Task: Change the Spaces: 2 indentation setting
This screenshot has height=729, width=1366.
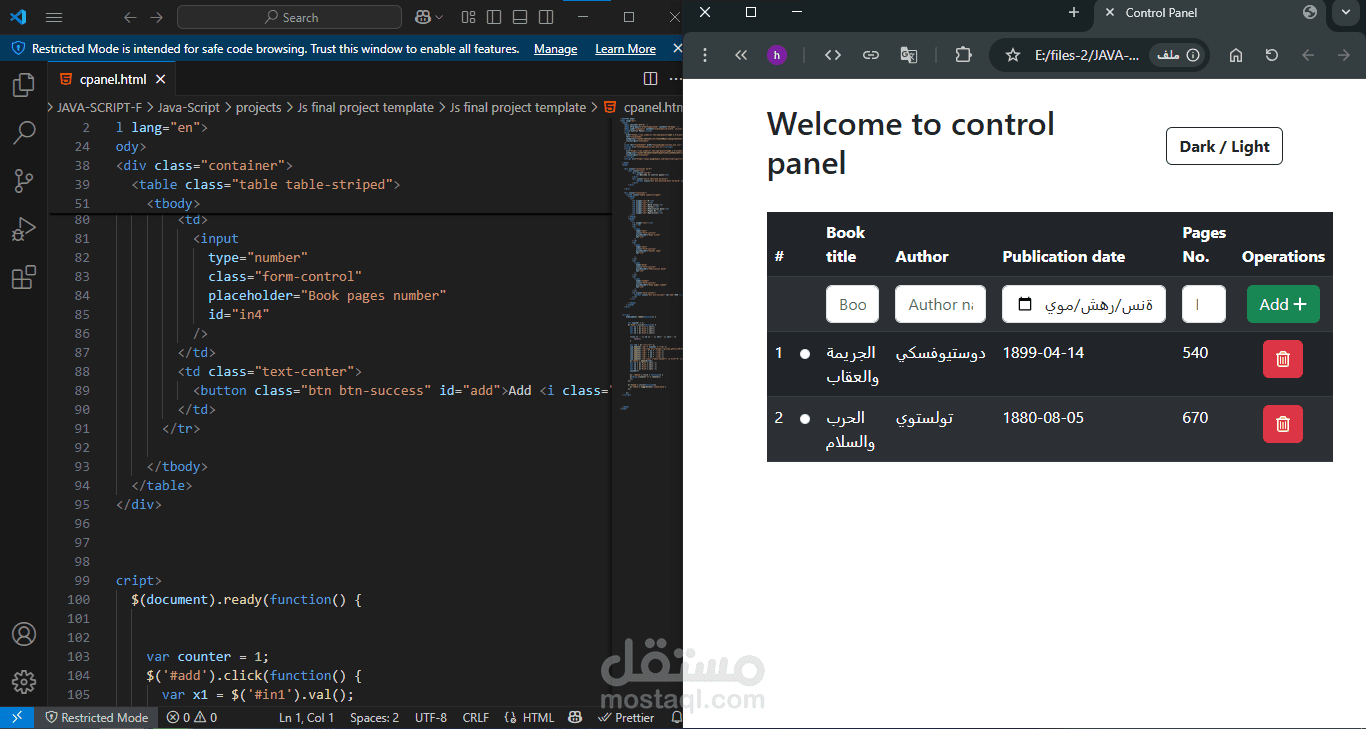Action: (x=374, y=717)
